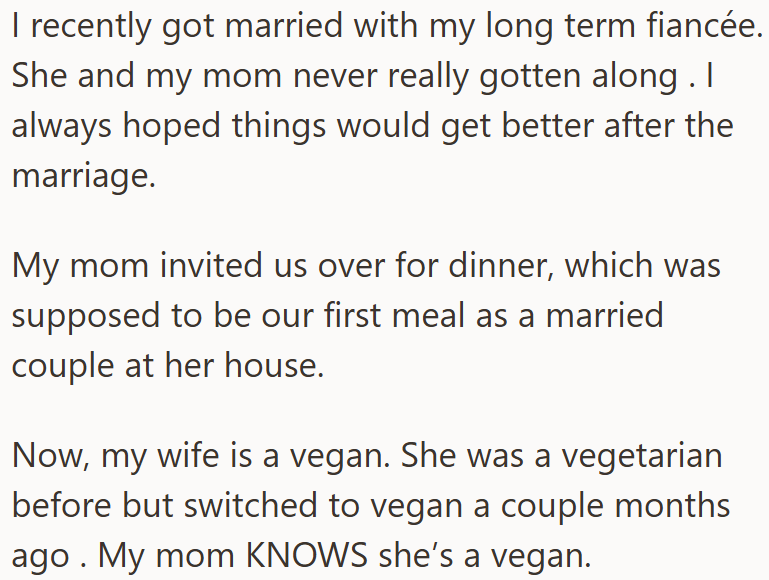Click the word "house."
The width and height of the screenshot is (769, 580).
pyautogui.click(x=275, y=365)
